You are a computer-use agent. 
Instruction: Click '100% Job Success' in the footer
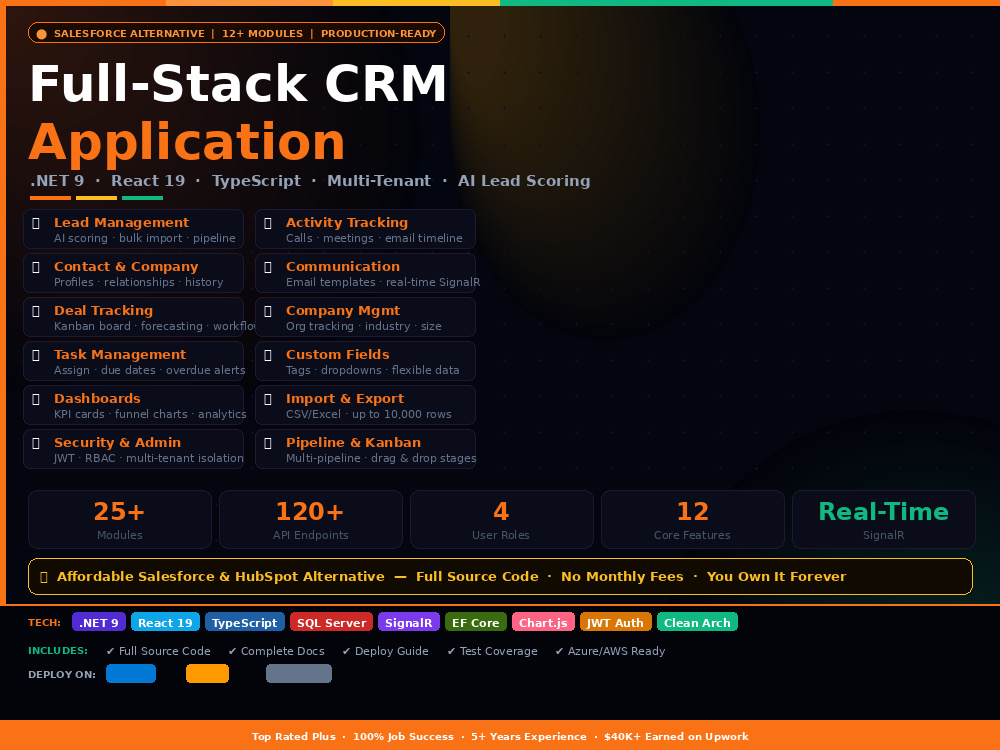point(403,737)
